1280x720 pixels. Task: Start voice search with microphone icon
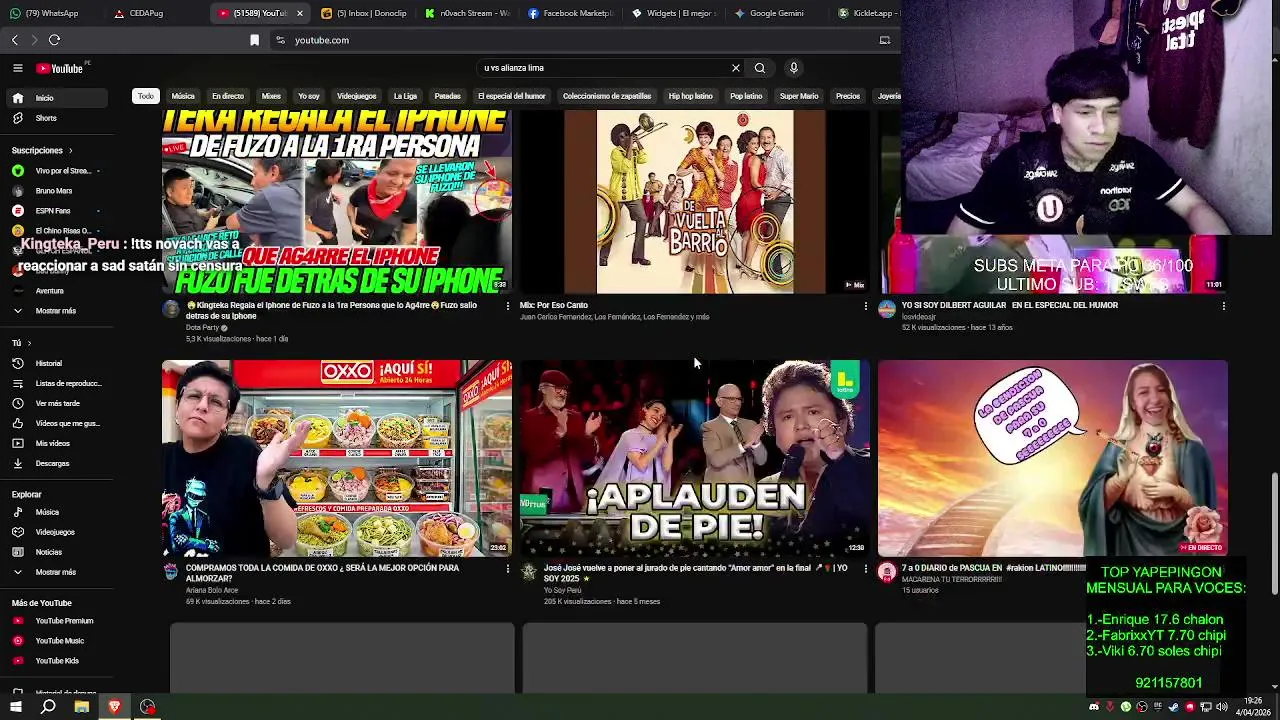click(x=794, y=68)
